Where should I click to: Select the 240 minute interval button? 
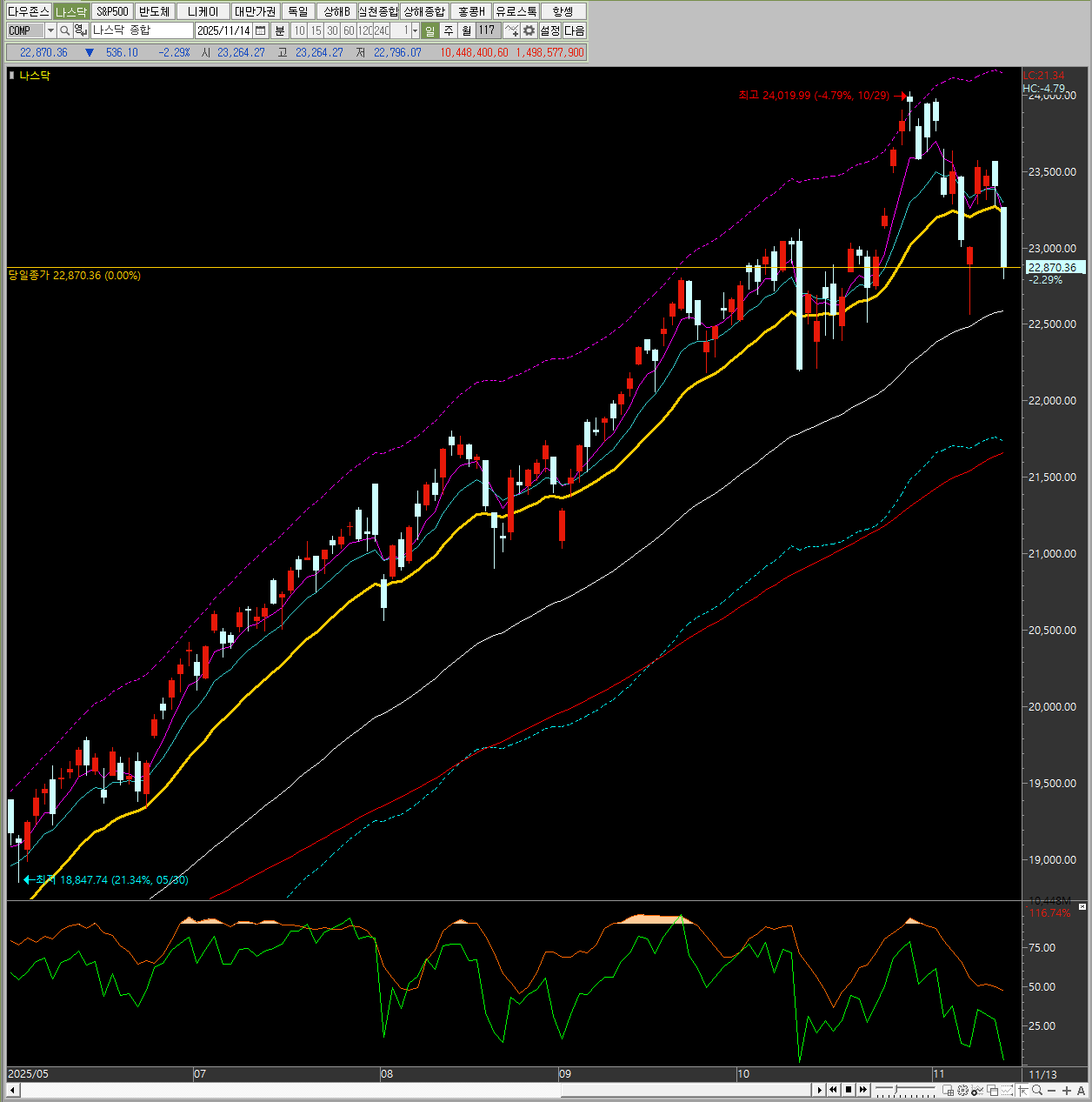pyautogui.click(x=382, y=30)
